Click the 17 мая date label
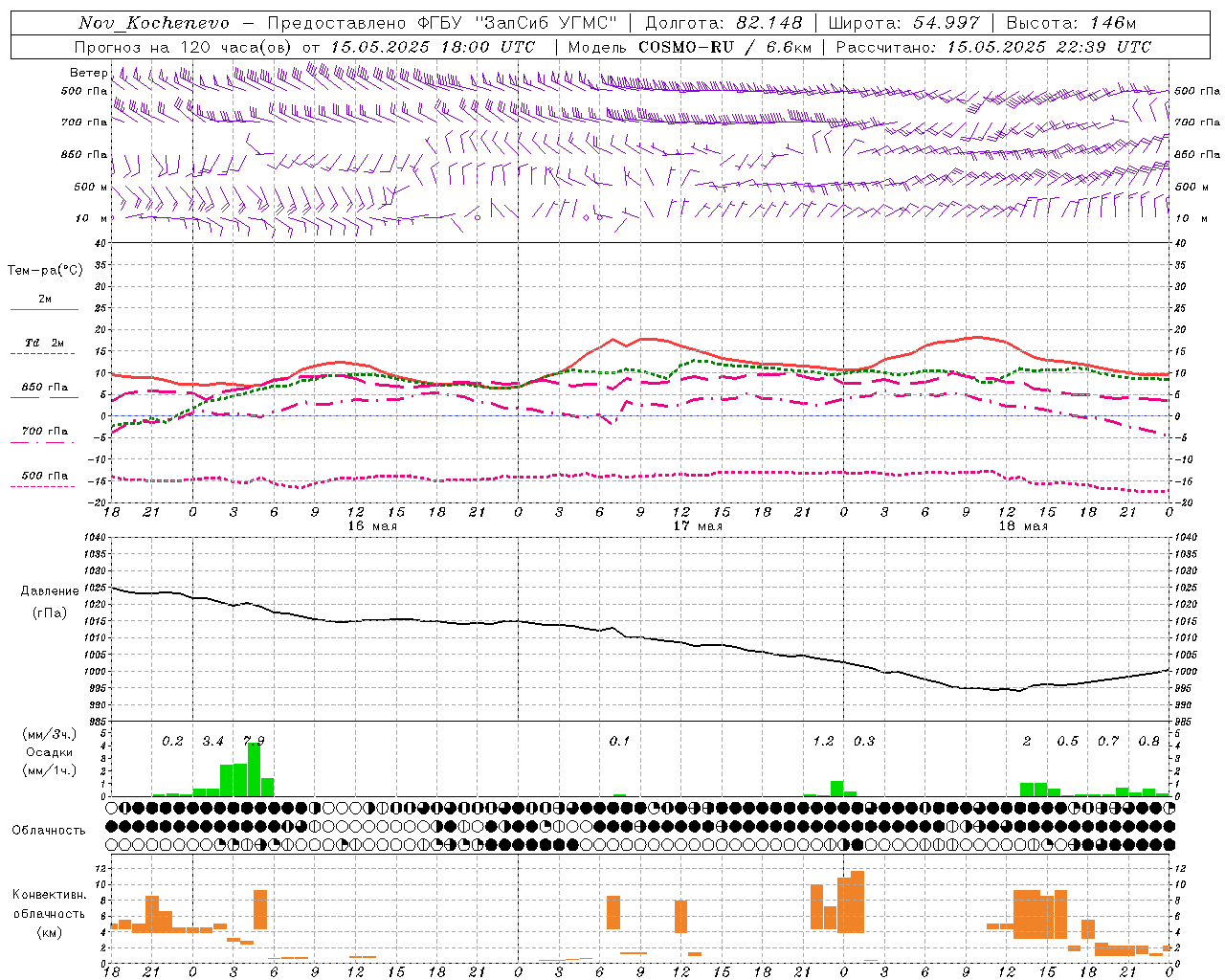Image resolution: width=1225 pixels, height=980 pixels. tap(698, 526)
